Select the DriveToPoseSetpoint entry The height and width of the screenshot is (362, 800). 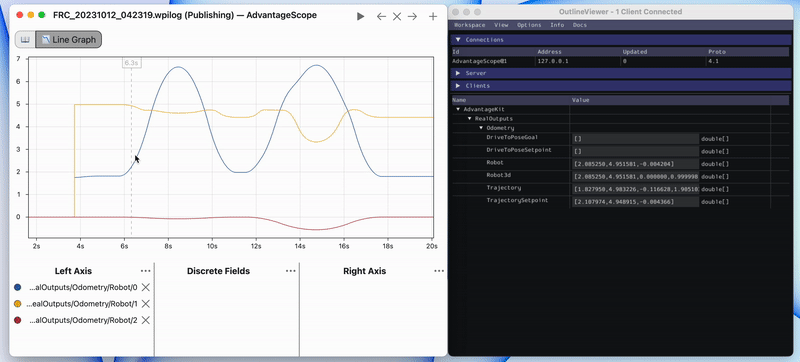coord(519,150)
